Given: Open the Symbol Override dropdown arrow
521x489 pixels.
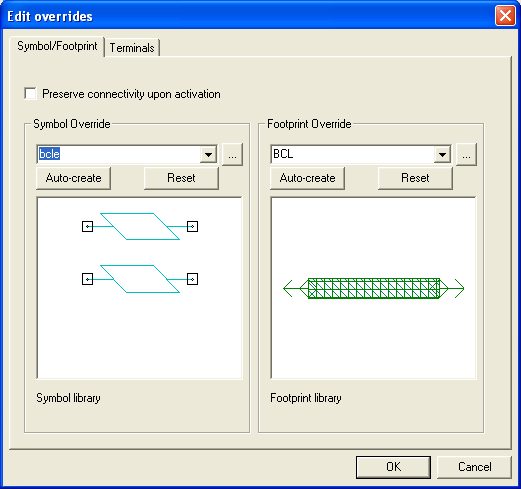Looking at the screenshot, I should click(x=209, y=154).
